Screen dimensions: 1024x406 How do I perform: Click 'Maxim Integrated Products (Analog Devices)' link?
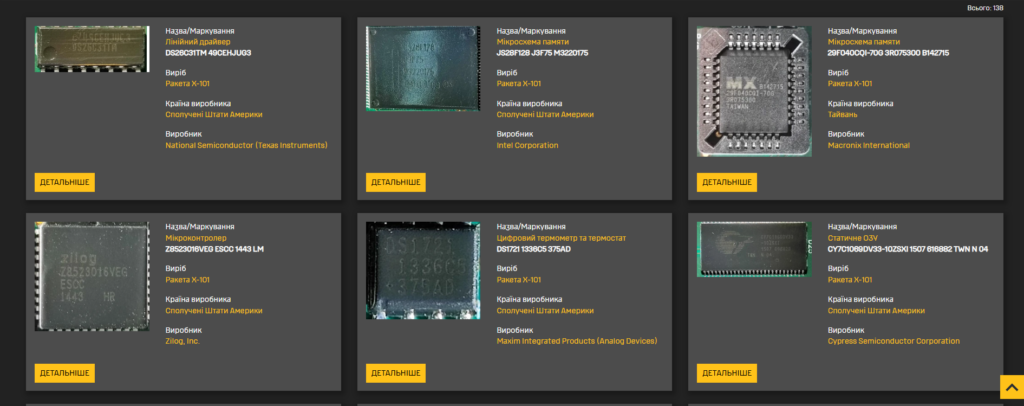point(577,341)
